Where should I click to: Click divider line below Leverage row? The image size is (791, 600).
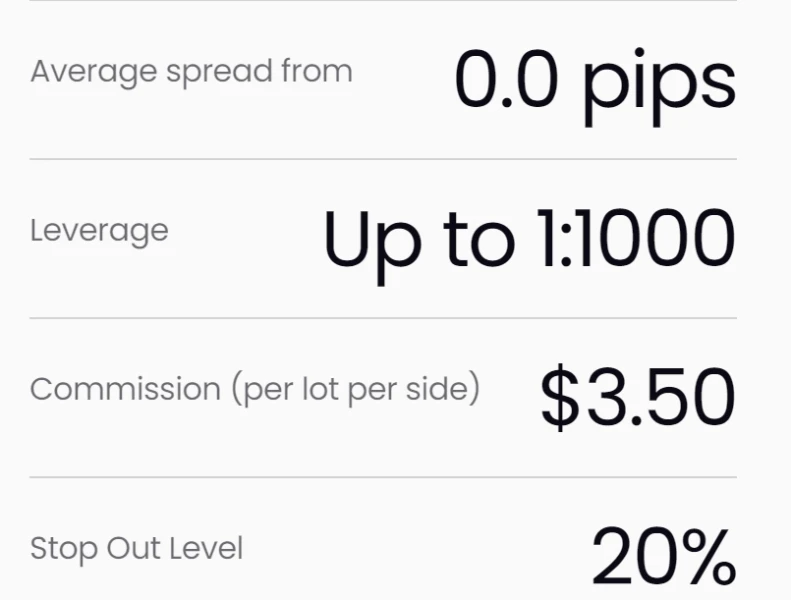383,318
